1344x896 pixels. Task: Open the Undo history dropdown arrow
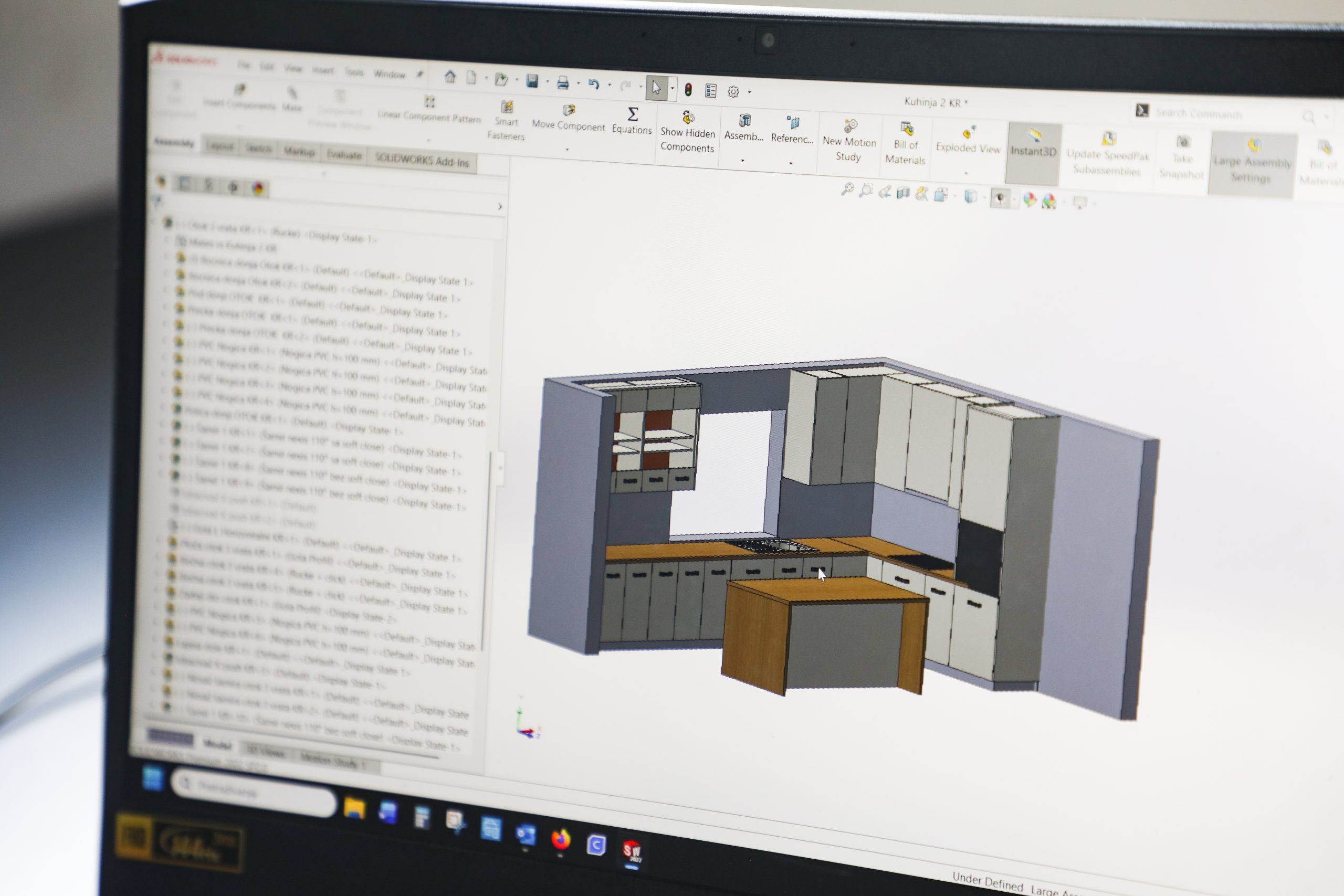point(609,86)
